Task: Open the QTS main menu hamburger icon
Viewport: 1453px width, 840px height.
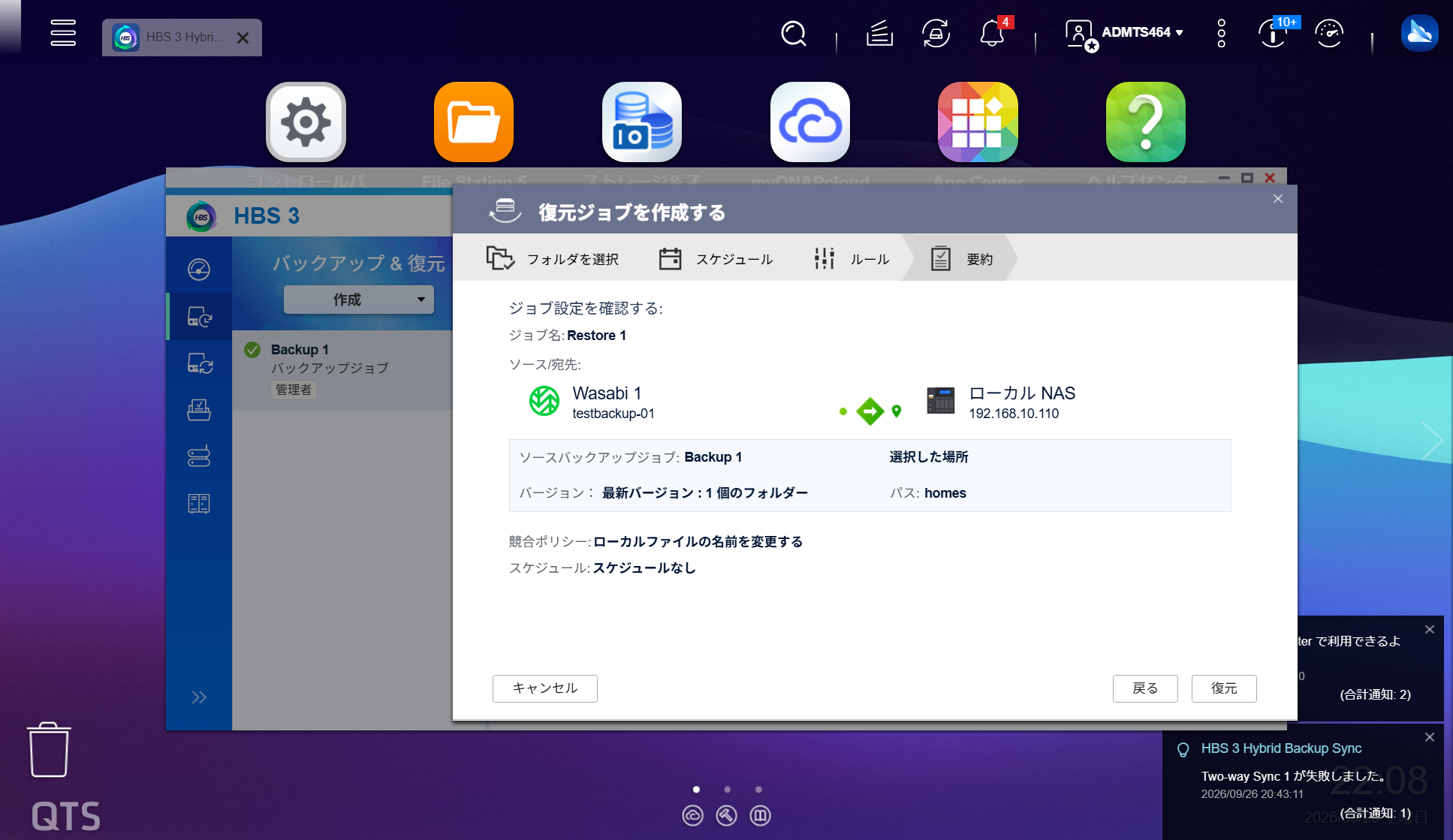Action: pyautogui.click(x=63, y=32)
